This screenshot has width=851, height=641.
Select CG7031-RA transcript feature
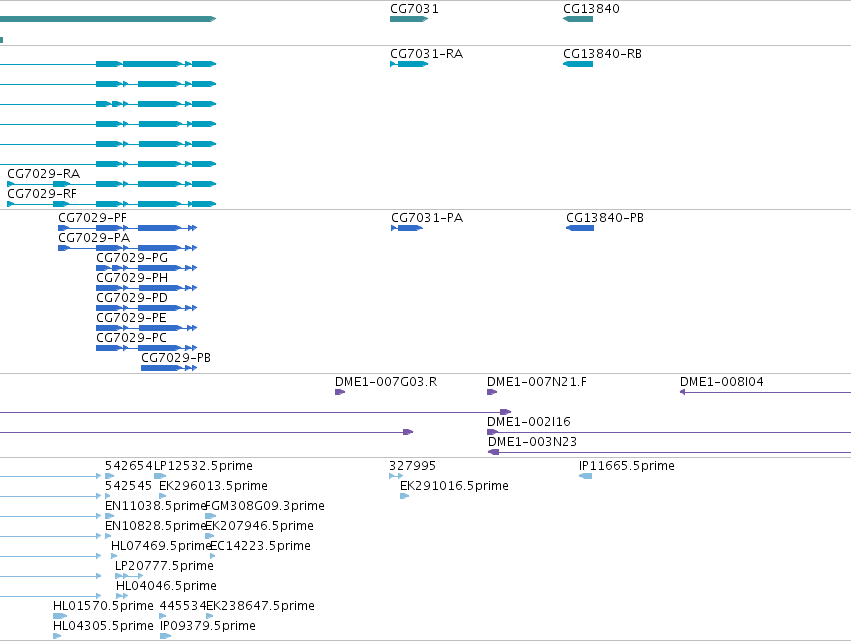tap(409, 64)
